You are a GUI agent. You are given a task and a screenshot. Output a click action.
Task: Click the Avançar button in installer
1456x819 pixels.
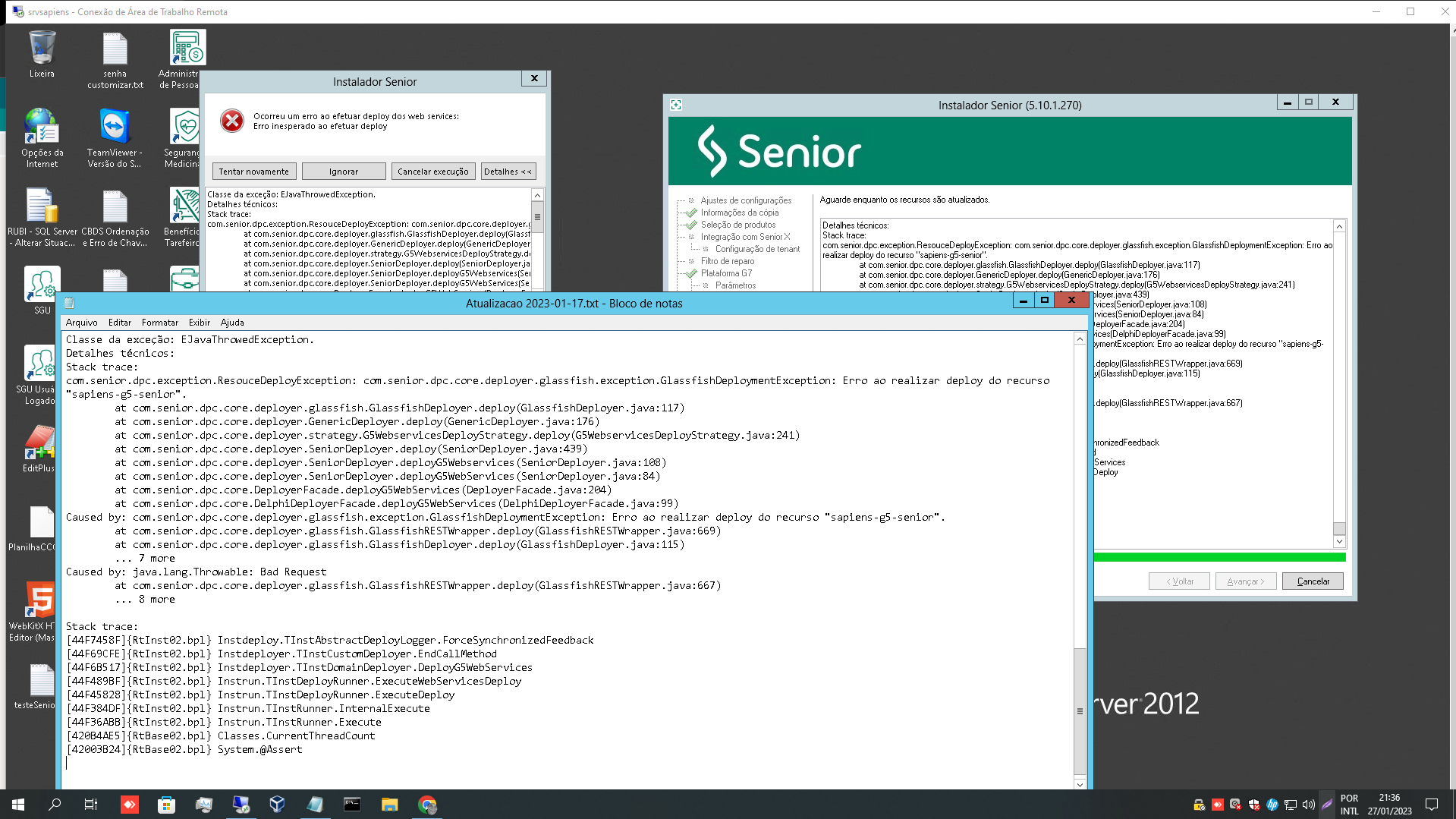pos(1246,581)
